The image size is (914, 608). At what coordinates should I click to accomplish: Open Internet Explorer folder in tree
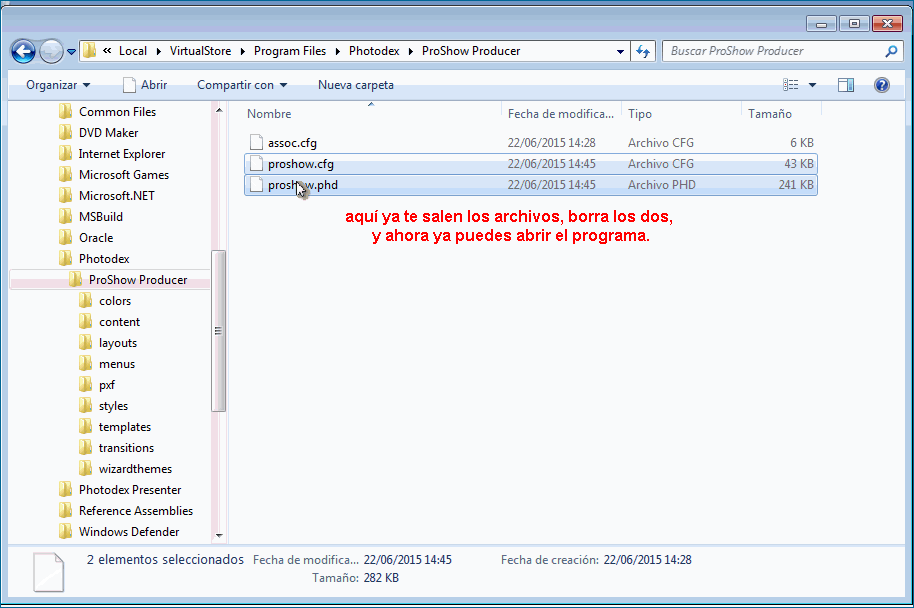pos(122,153)
